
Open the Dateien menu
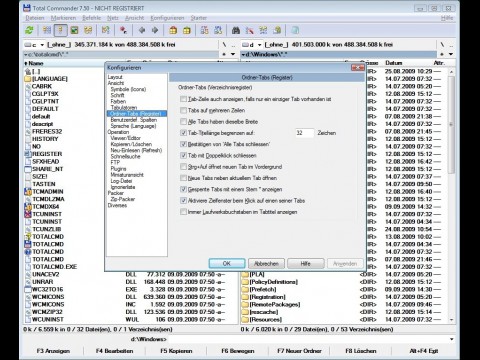(x=35, y=18)
